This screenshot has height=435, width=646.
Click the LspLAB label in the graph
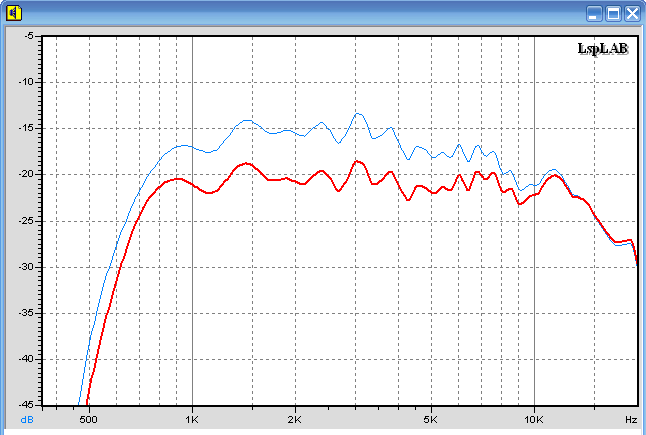point(603,49)
